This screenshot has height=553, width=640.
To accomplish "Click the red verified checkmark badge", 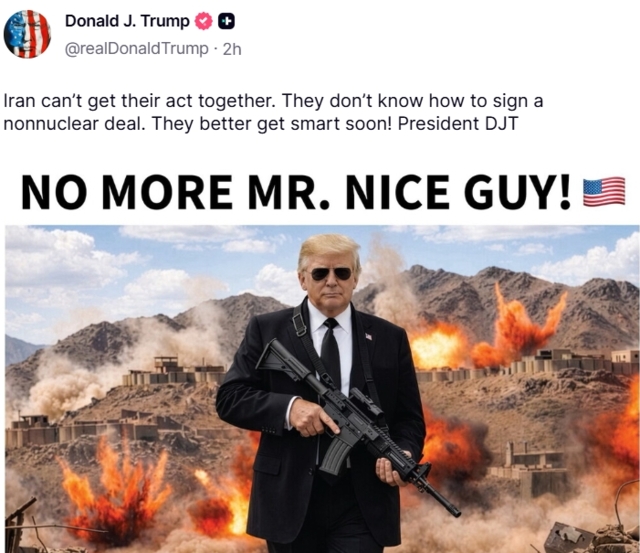I will (203, 21).
